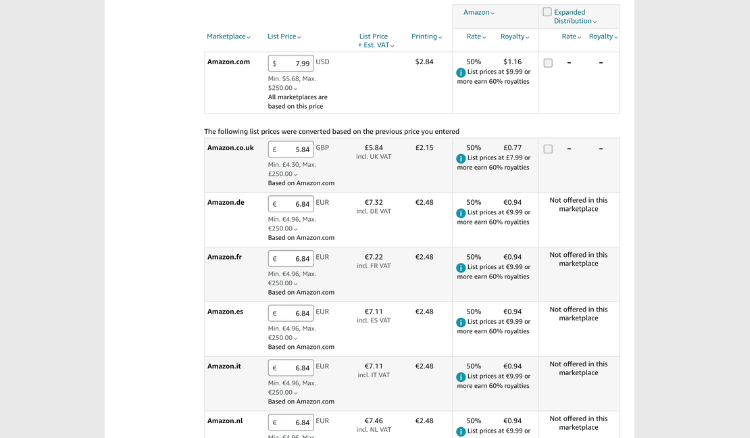Open the Marketplace column dropdown

coord(228,36)
